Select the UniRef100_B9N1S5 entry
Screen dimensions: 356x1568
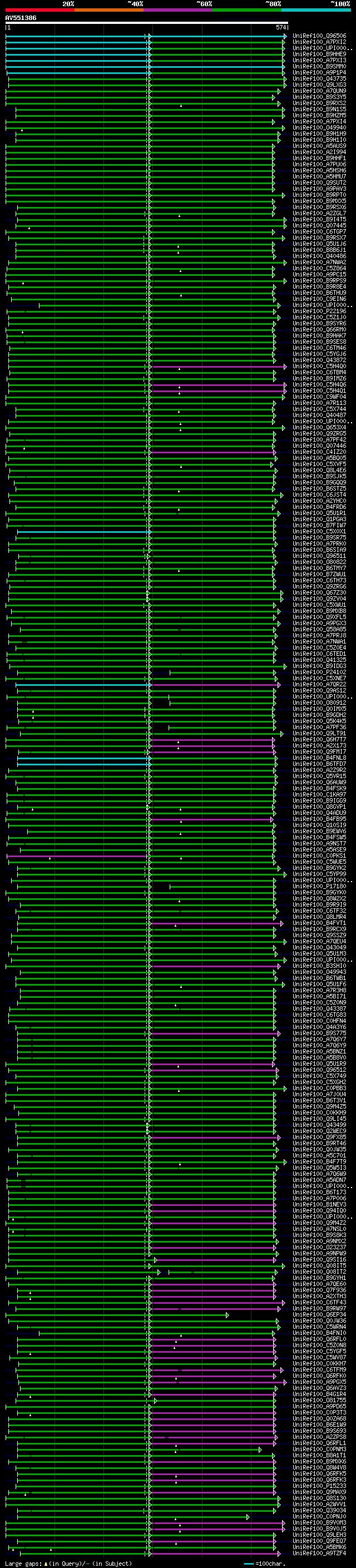tap(319, 109)
